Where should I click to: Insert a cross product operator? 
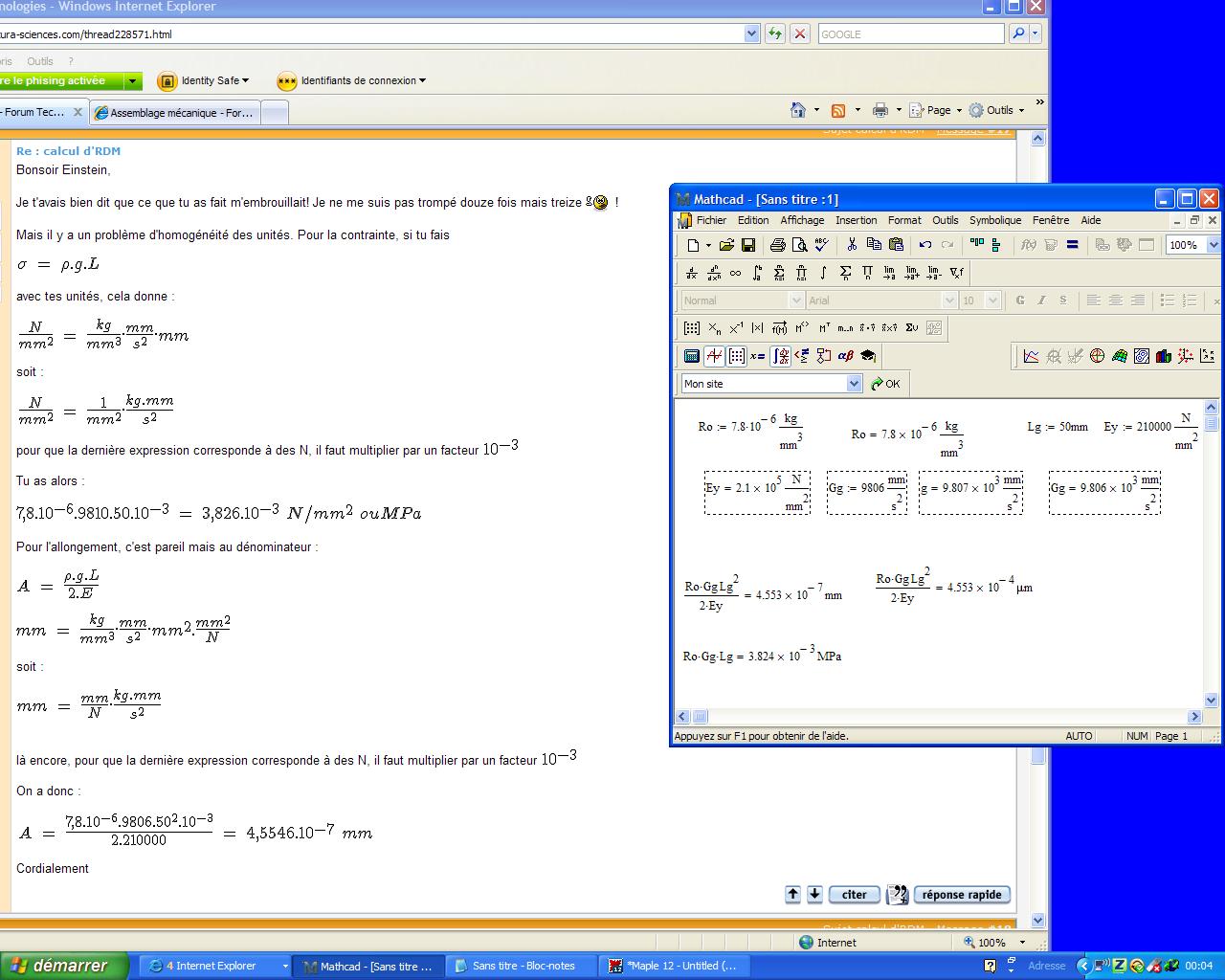[889, 328]
